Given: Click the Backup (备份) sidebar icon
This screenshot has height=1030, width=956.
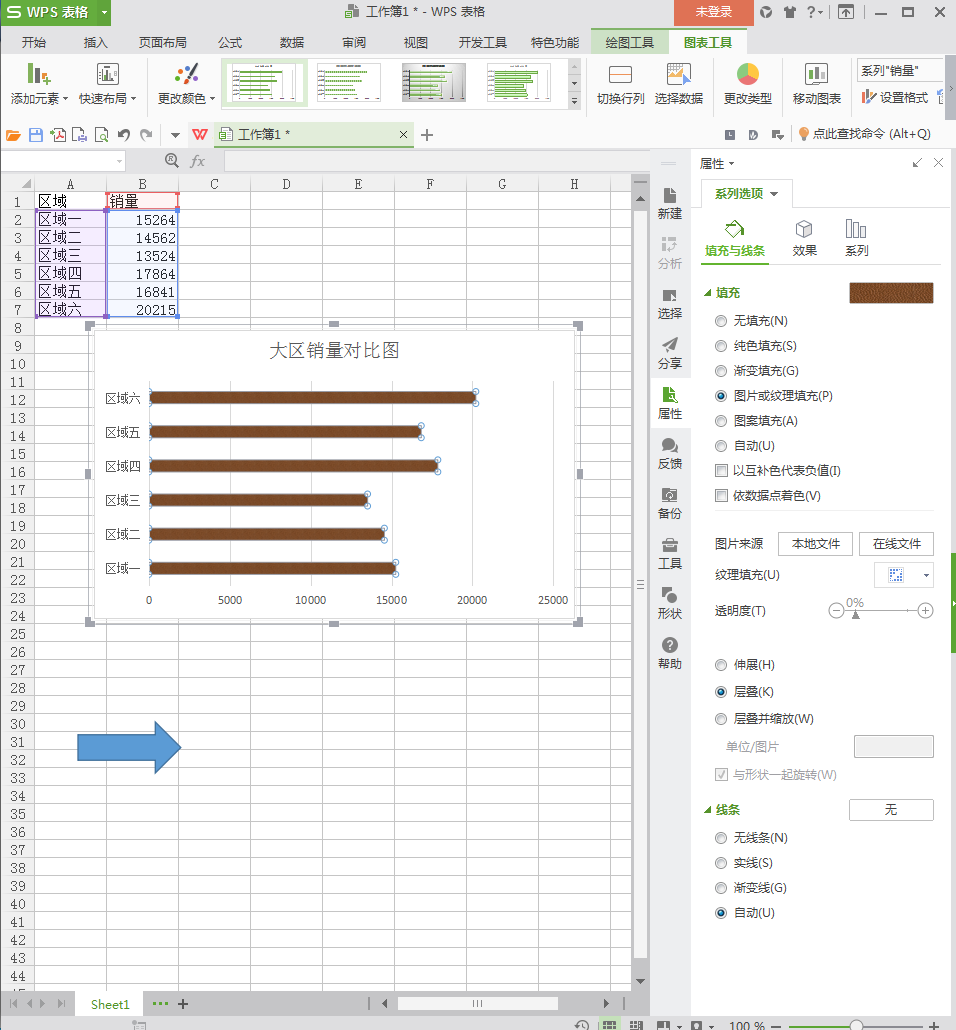Looking at the screenshot, I should tap(670, 504).
